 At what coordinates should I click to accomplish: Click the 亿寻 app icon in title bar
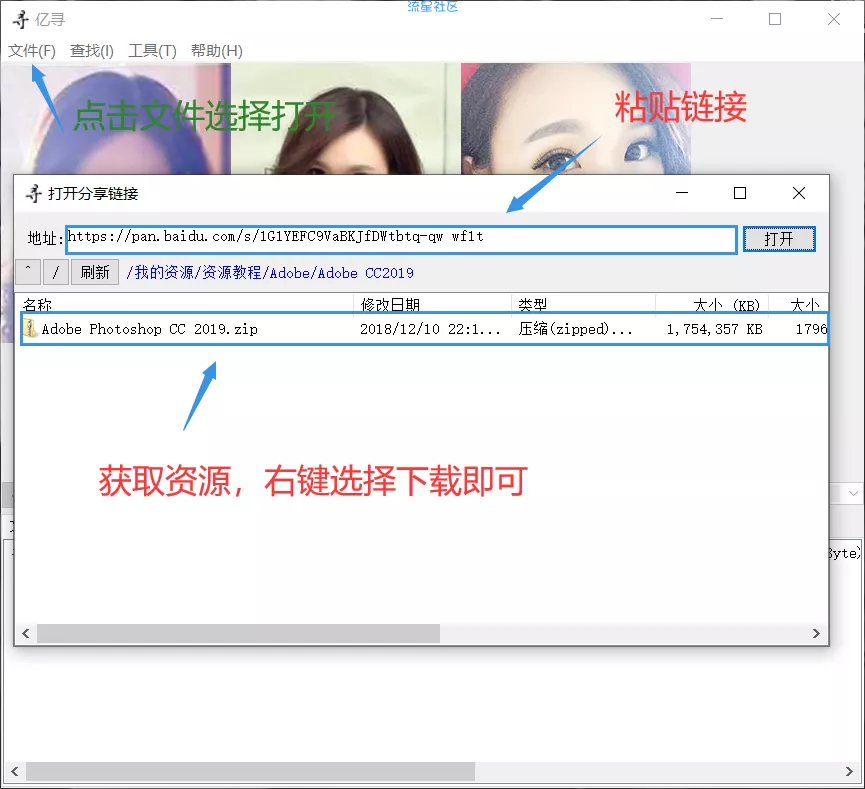21,19
